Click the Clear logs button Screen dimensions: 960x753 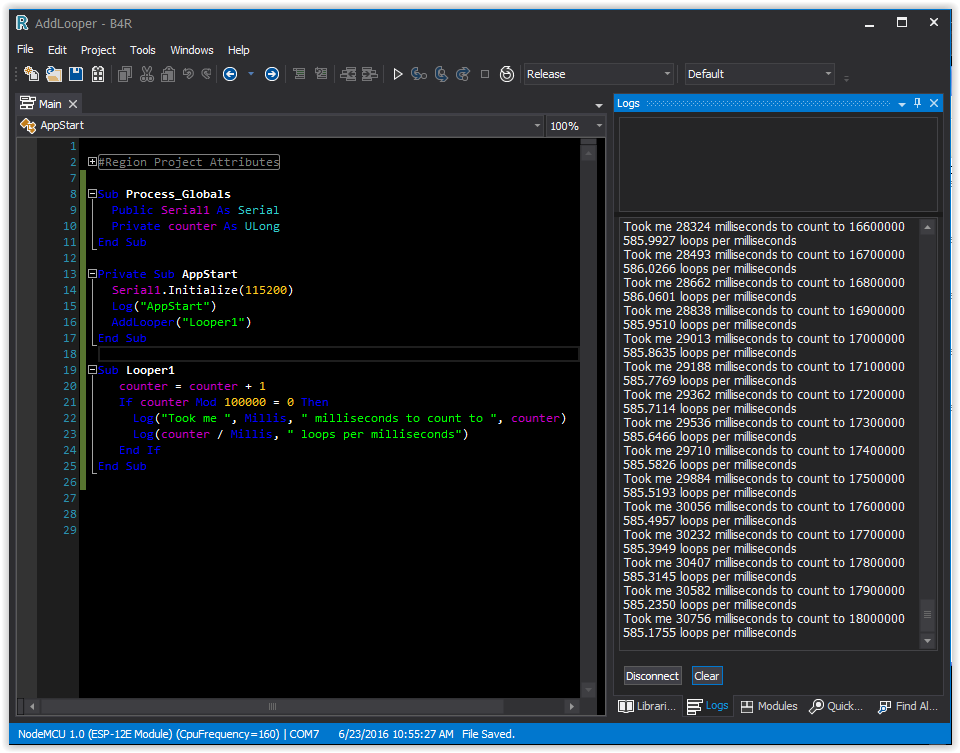point(707,676)
